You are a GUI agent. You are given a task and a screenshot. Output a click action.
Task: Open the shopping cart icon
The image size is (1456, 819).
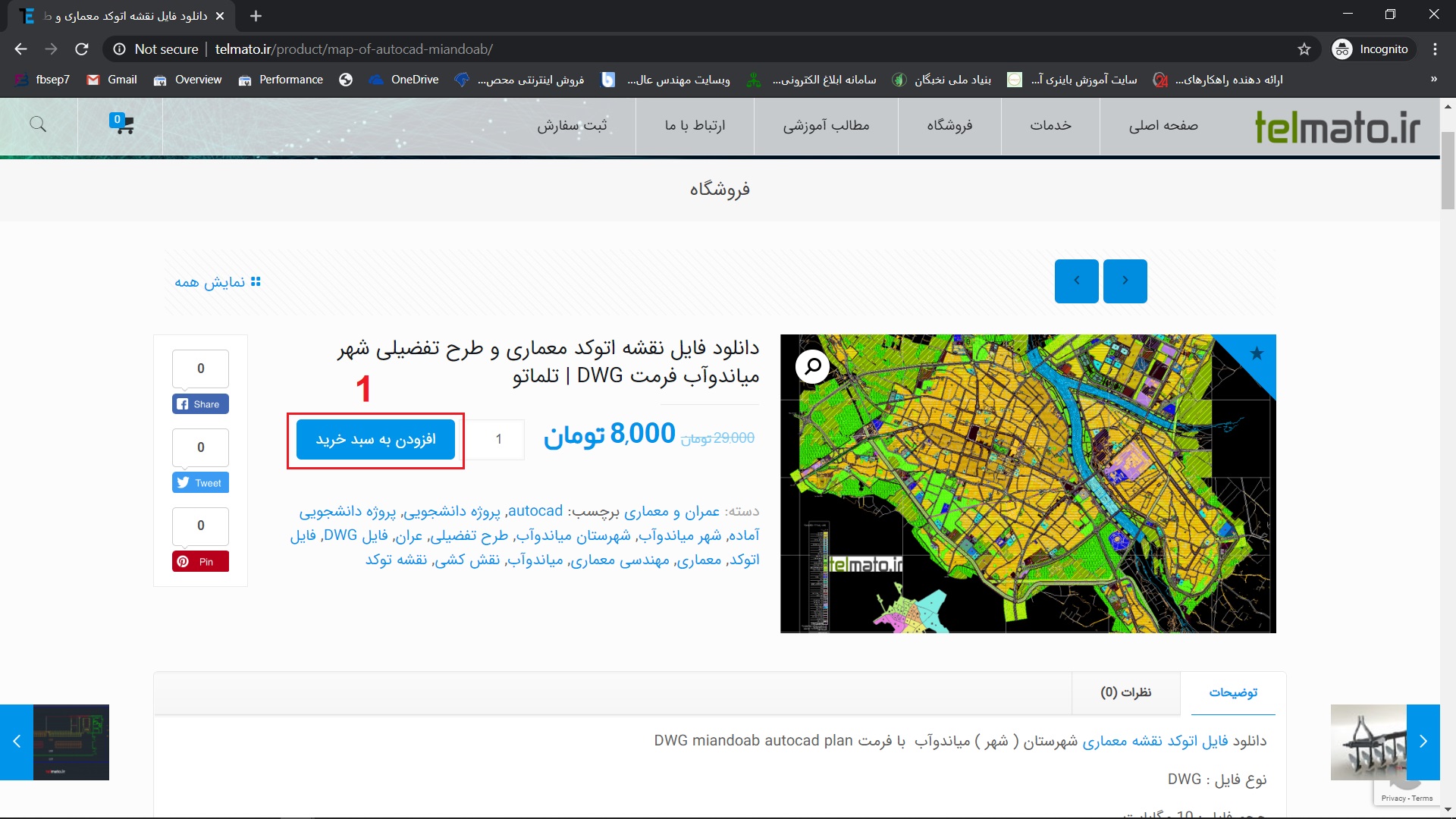coord(121,123)
